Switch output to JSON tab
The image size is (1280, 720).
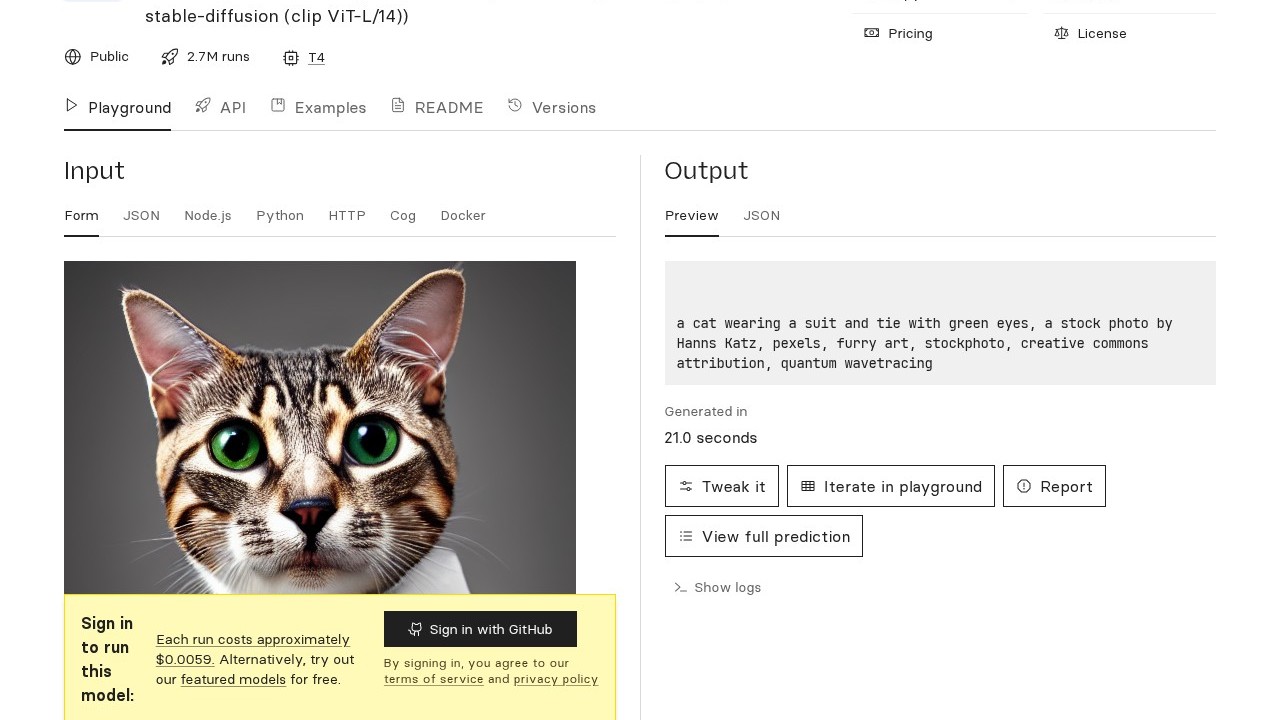(x=761, y=216)
